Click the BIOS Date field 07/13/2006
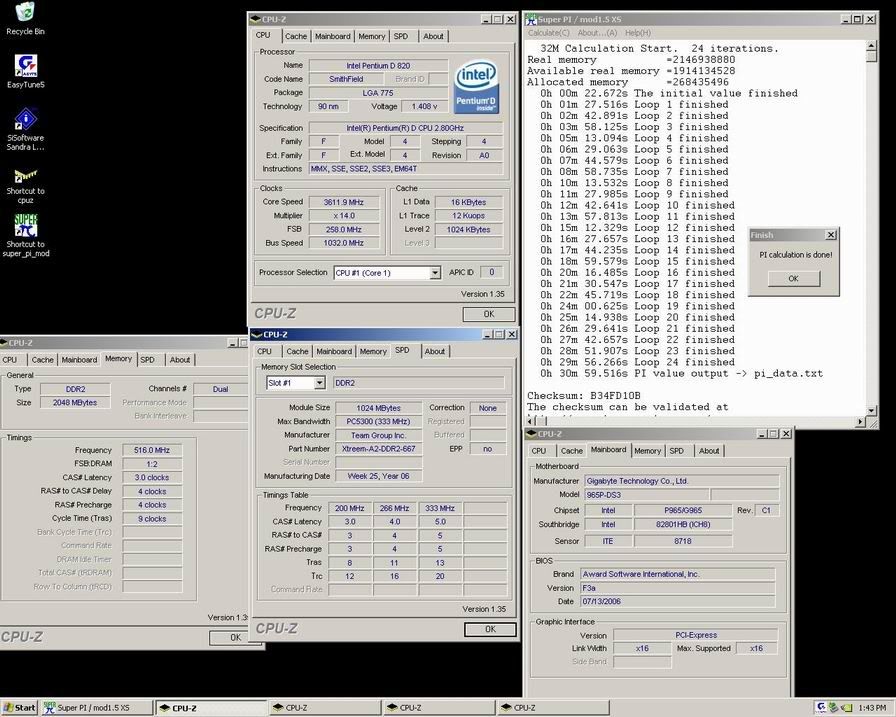 678,602
